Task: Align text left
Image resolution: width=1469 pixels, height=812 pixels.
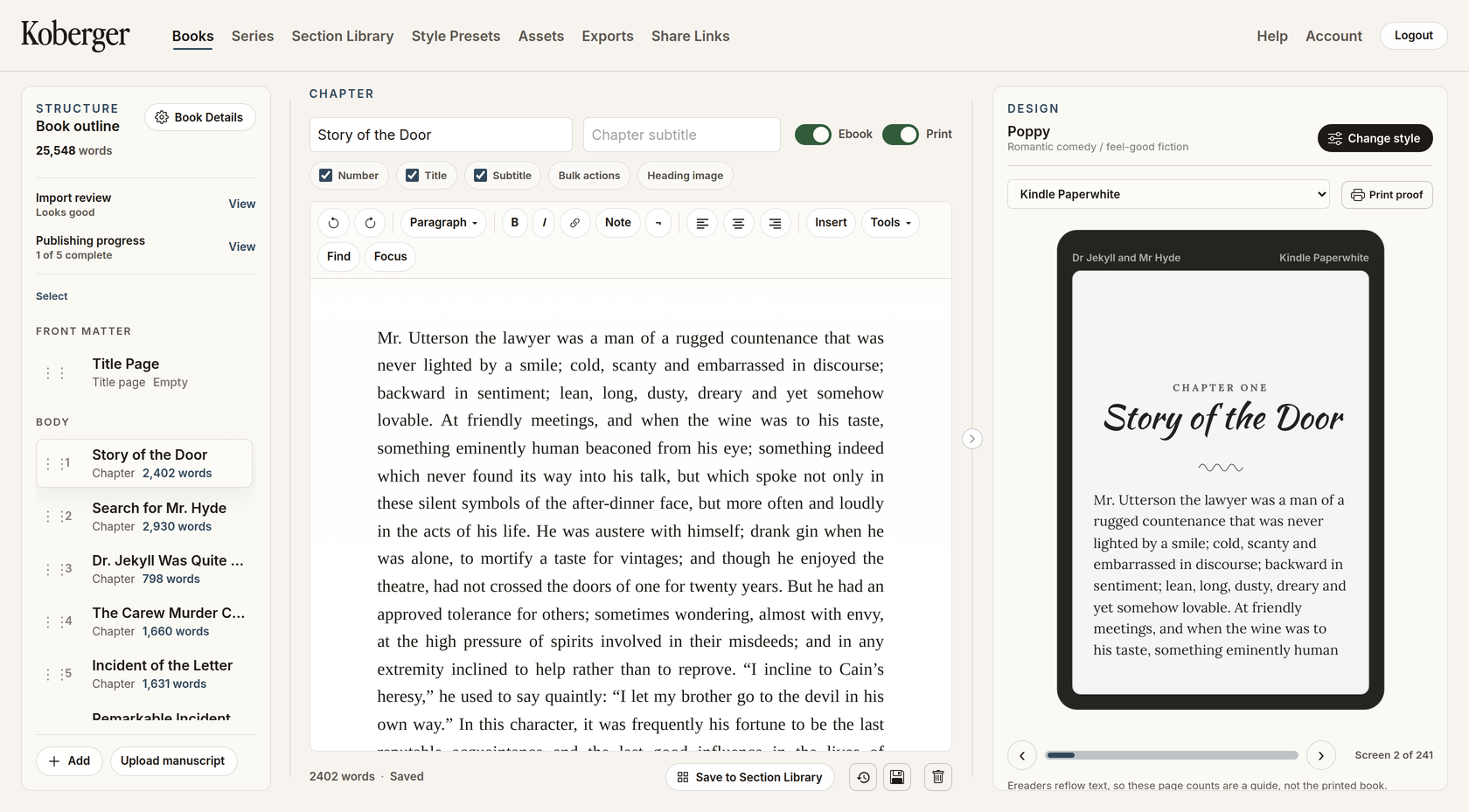Action: [701, 223]
